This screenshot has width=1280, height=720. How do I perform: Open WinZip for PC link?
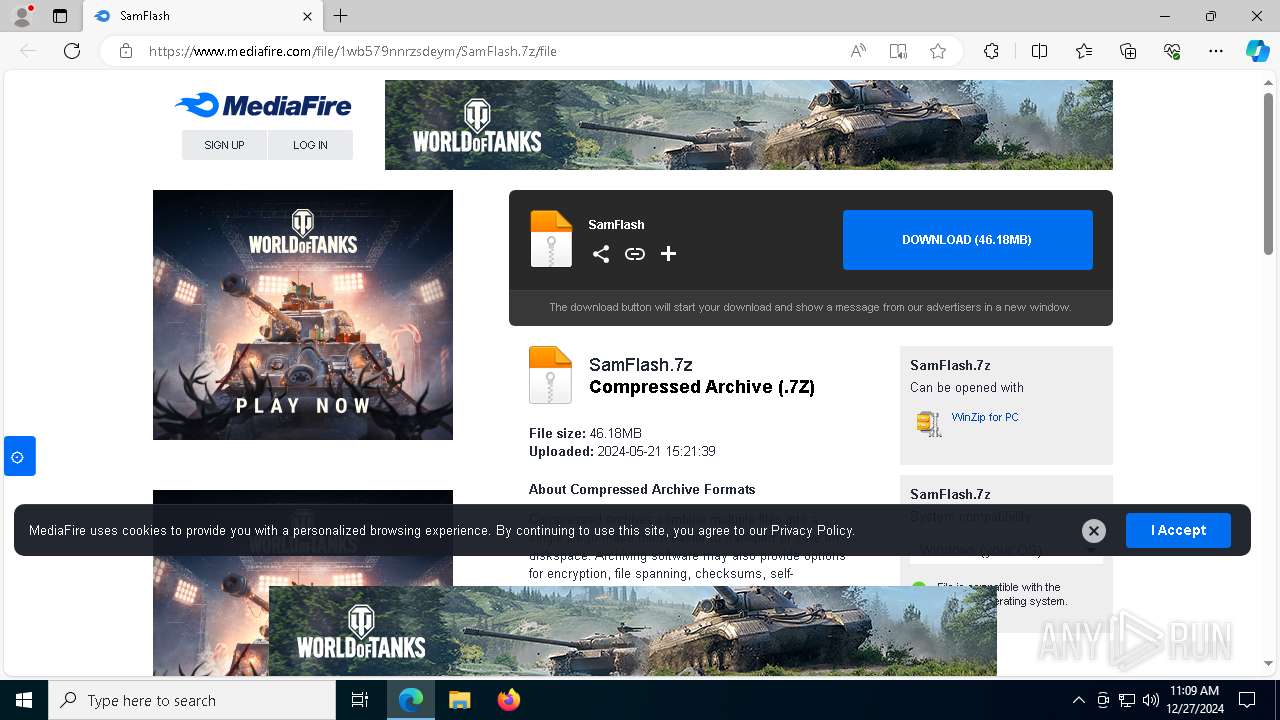(x=985, y=417)
